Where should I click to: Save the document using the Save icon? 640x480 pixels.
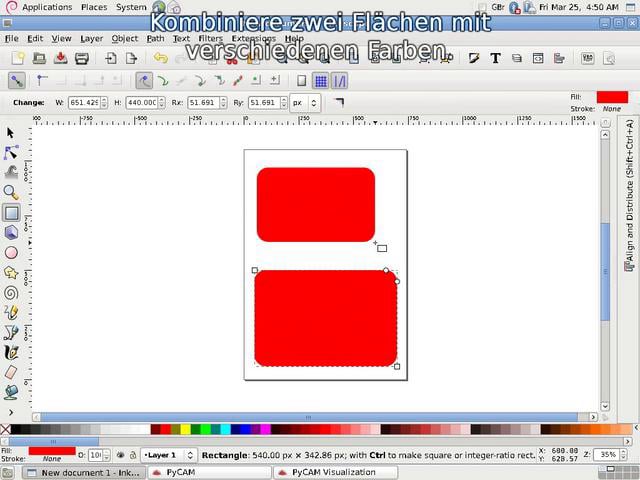(x=60, y=58)
